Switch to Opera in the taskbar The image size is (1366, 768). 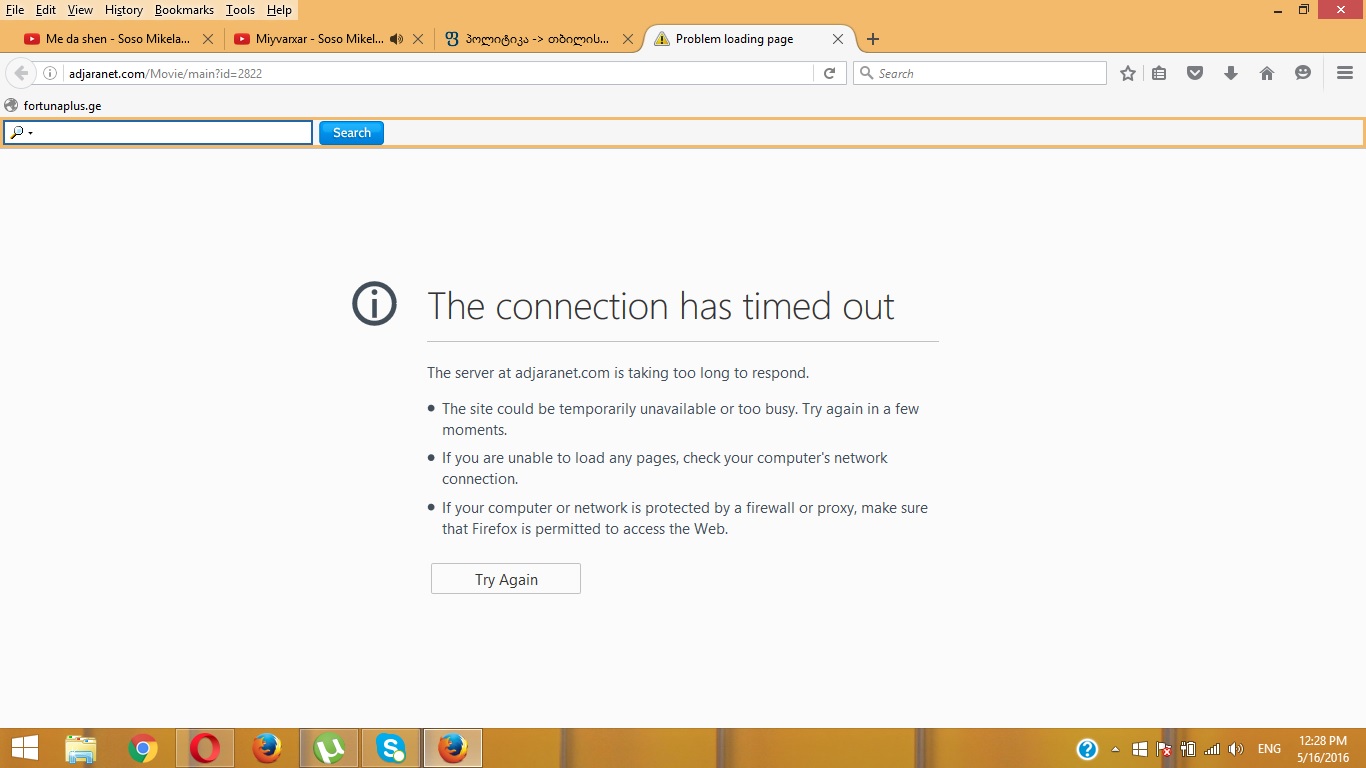205,748
